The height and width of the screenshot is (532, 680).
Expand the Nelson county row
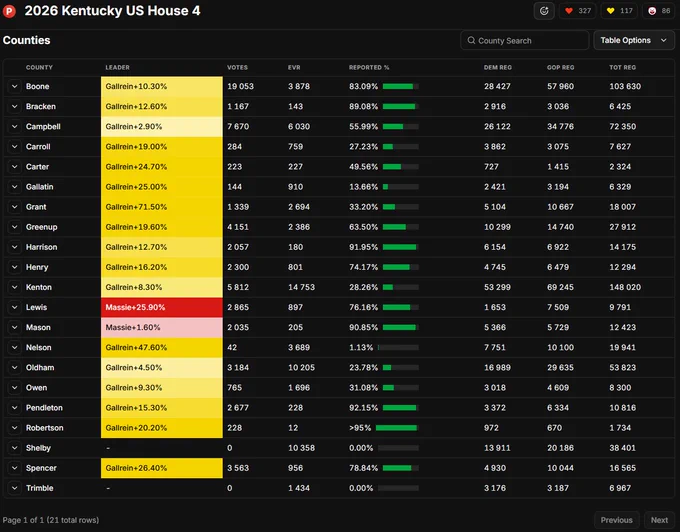click(x=14, y=347)
